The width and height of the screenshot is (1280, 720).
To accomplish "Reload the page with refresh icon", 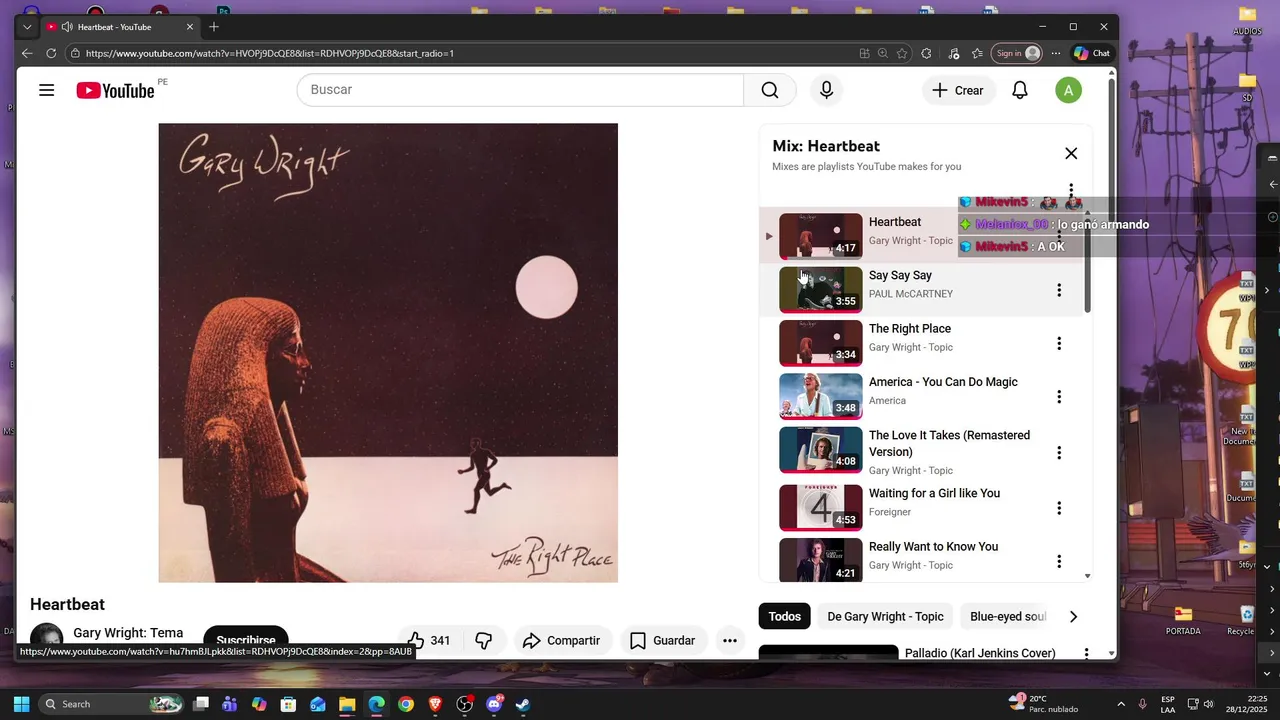I will pyautogui.click(x=51, y=53).
